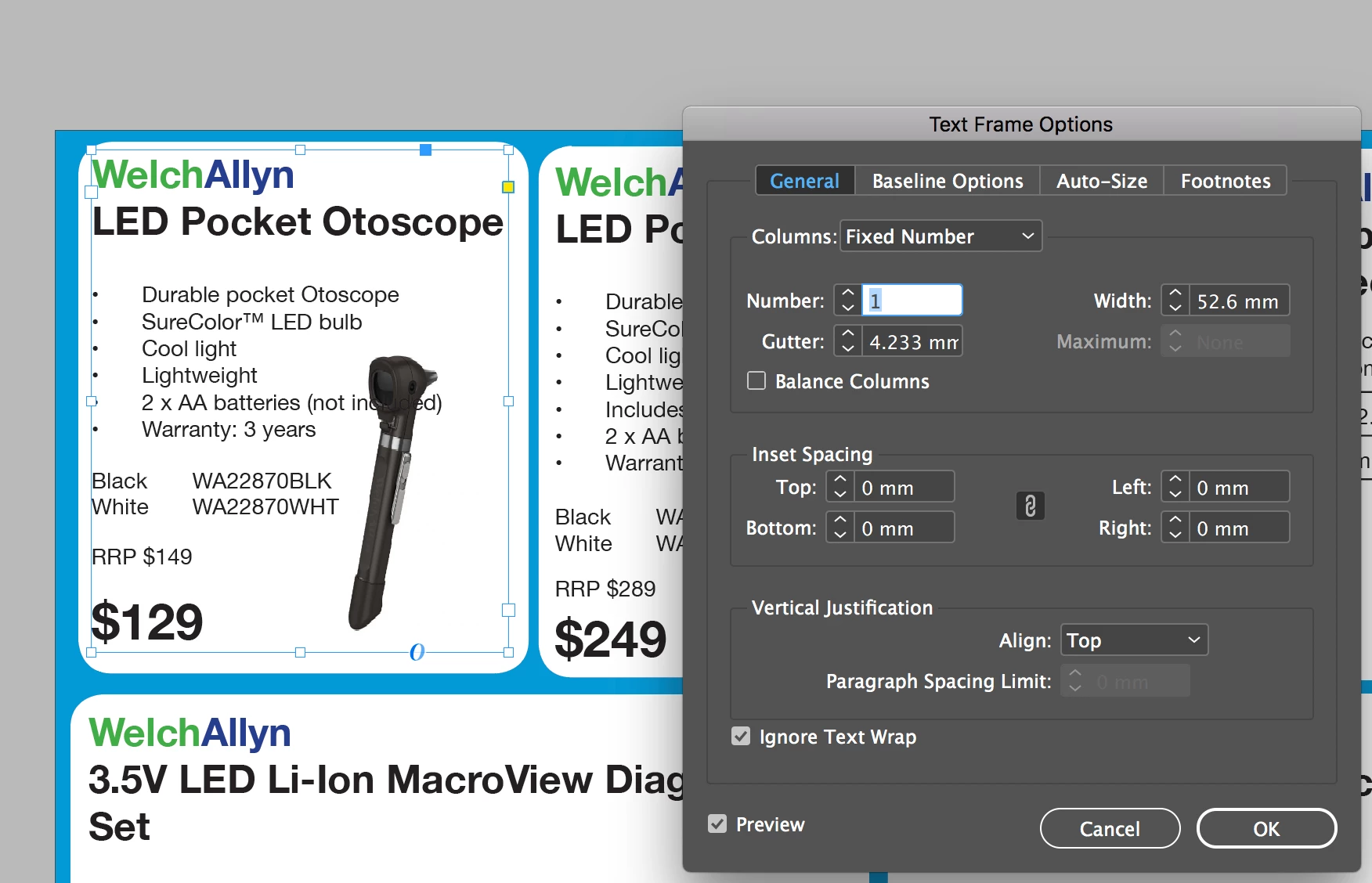Click the Inset Spacing Left field

[x=1239, y=487]
